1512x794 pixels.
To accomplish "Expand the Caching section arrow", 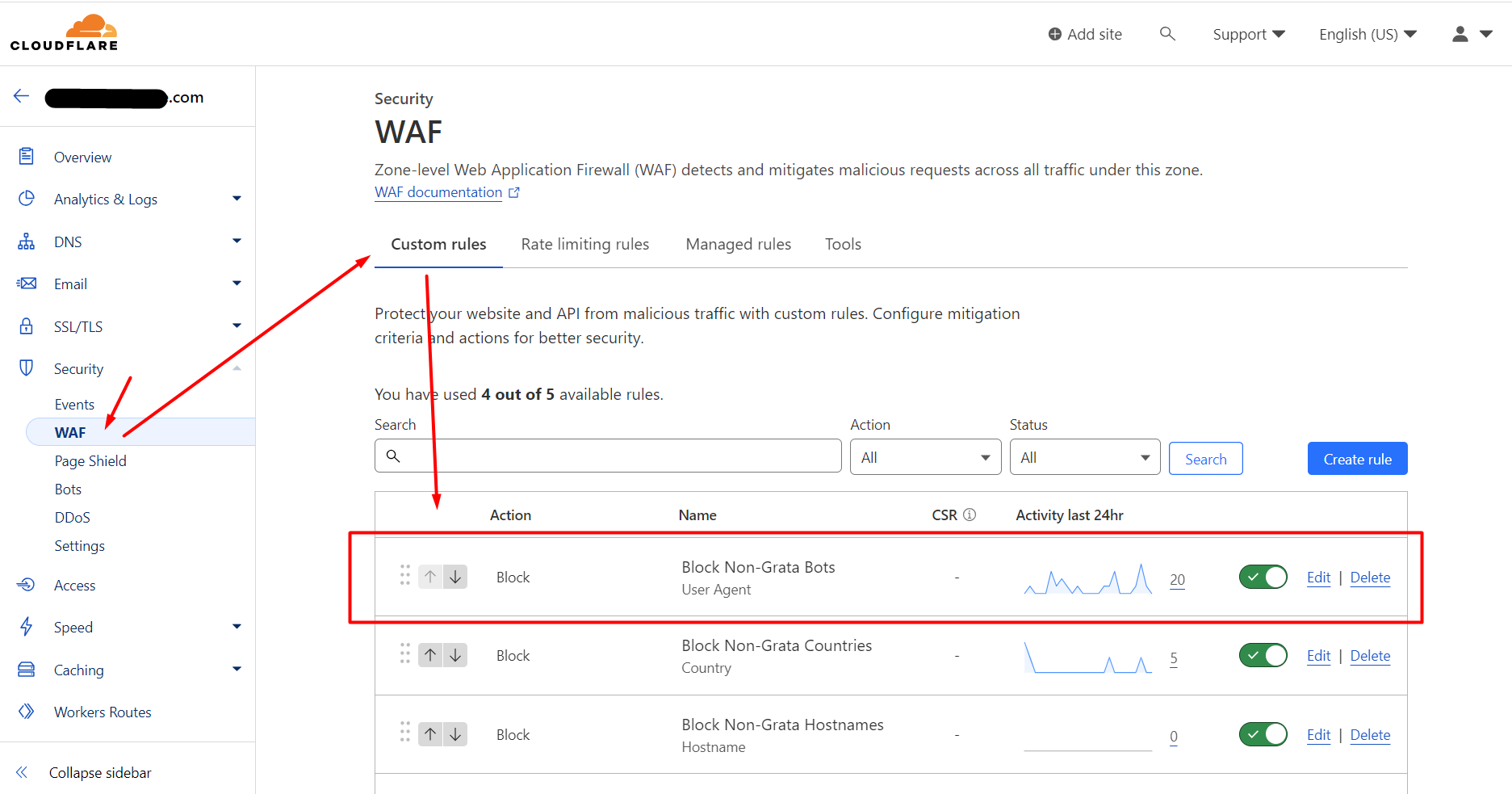I will [x=237, y=669].
